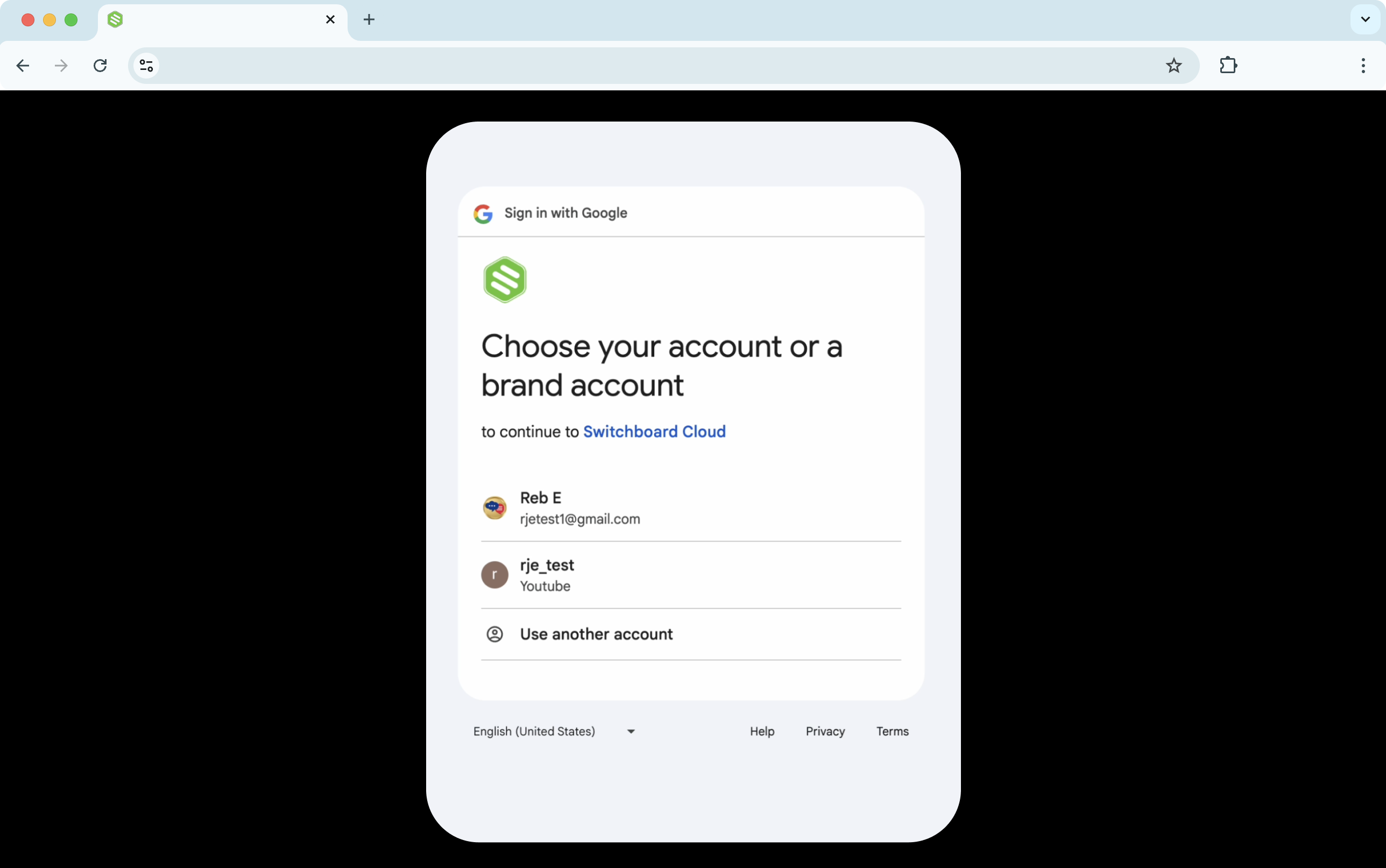Click the browser forward arrow

pos(61,66)
